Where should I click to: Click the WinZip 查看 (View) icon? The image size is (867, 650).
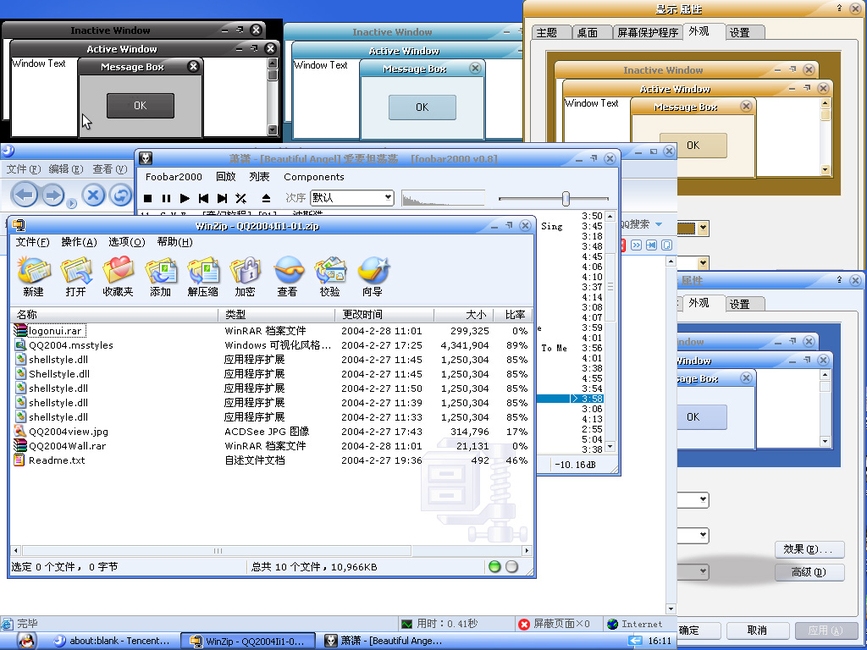pyautogui.click(x=288, y=276)
